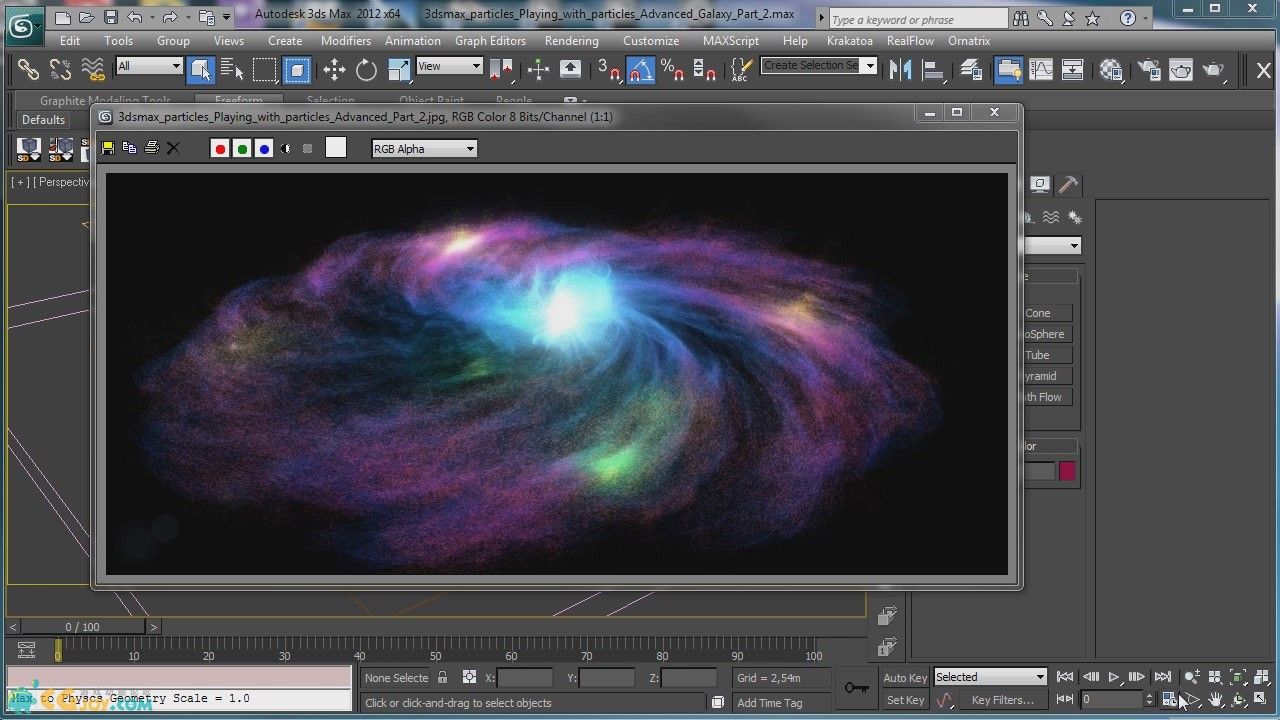Click Add Time Tag
The height and width of the screenshot is (720, 1280).
tap(770, 703)
